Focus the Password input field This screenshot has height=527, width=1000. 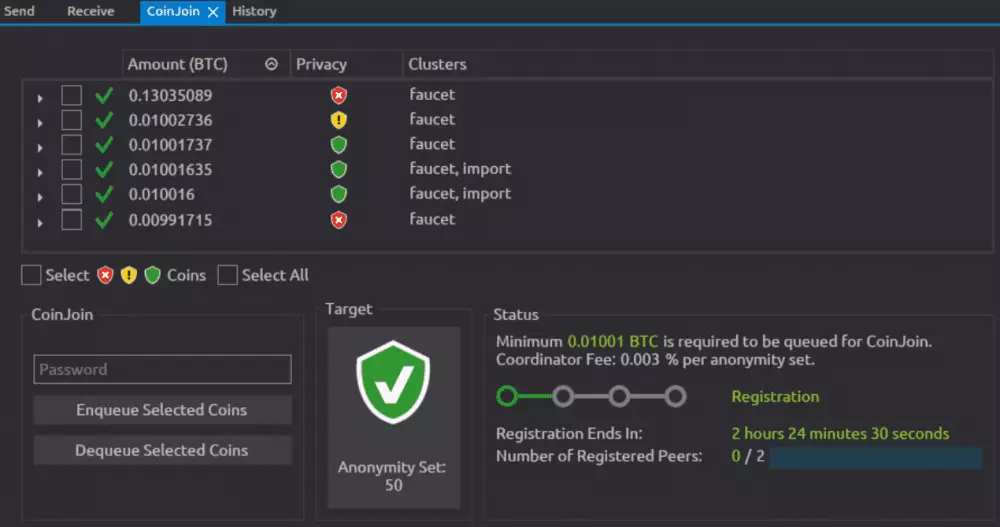tap(162, 369)
